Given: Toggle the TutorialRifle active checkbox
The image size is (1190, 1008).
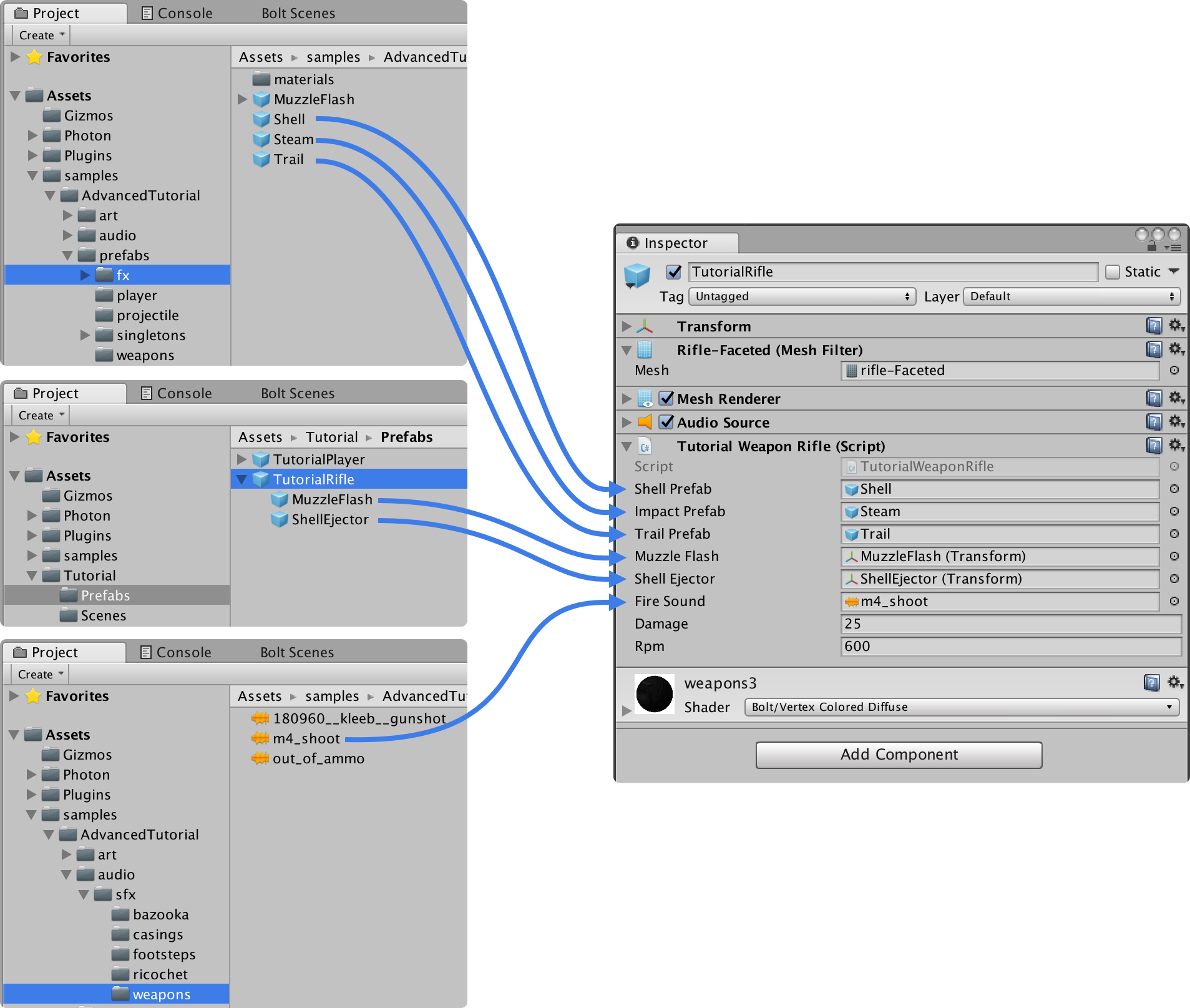Looking at the screenshot, I should (673, 272).
